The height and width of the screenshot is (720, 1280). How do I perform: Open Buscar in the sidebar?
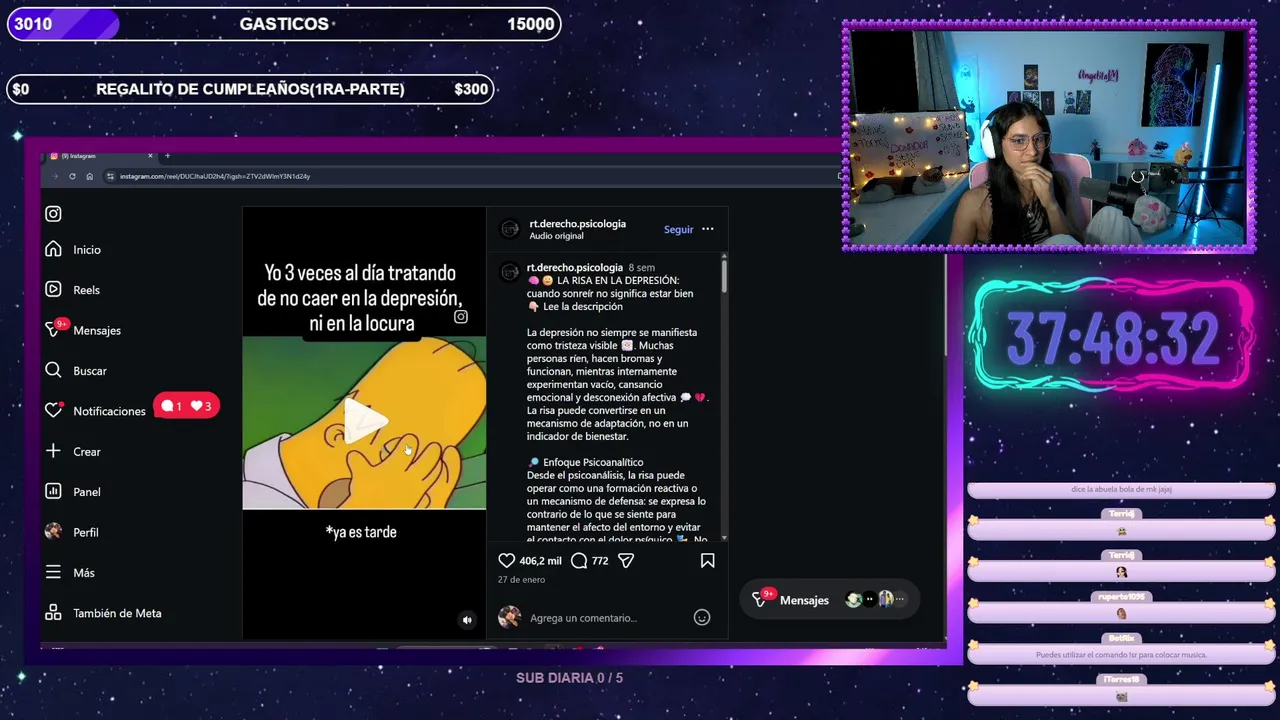point(76,370)
